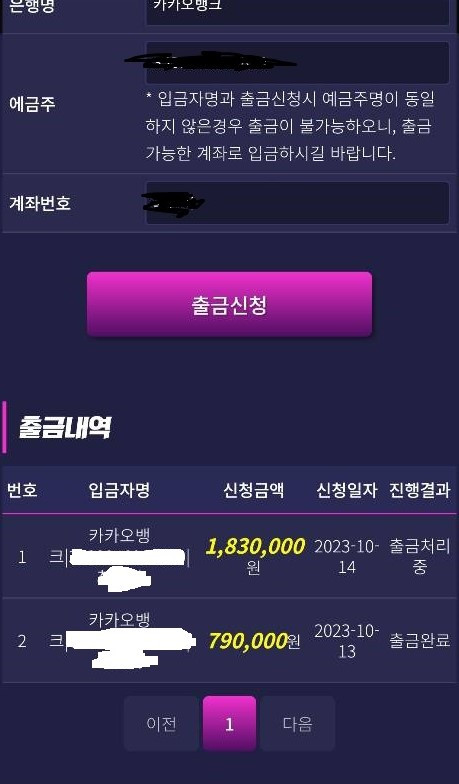The width and height of the screenshot is (459, 784).
Task: Select the 790,000 withdrawal amount
Action: pyautogui.click(x=248, y=640)
